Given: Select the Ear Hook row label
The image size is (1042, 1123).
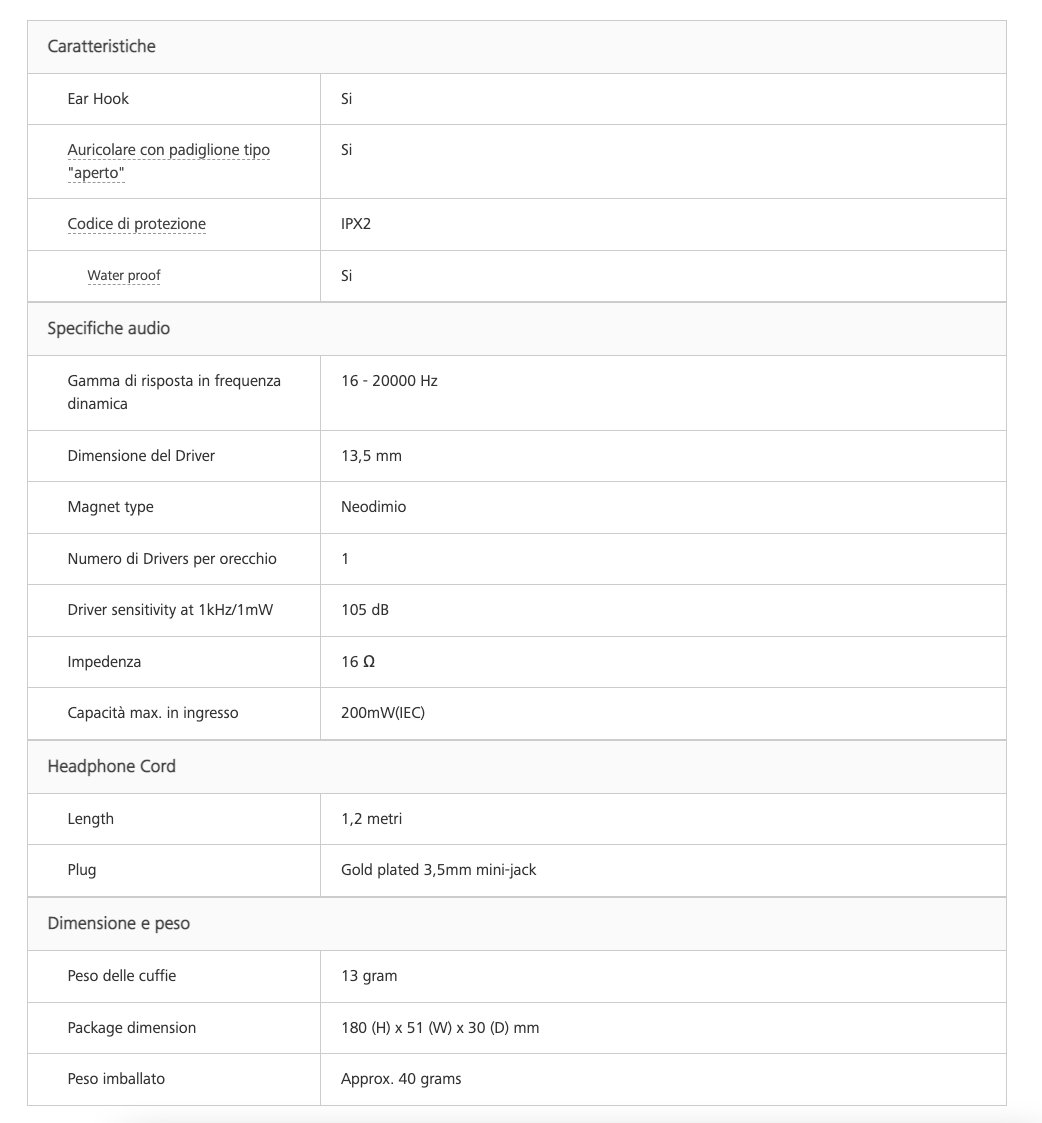Looking at the screenshot, I should [98, 99].
